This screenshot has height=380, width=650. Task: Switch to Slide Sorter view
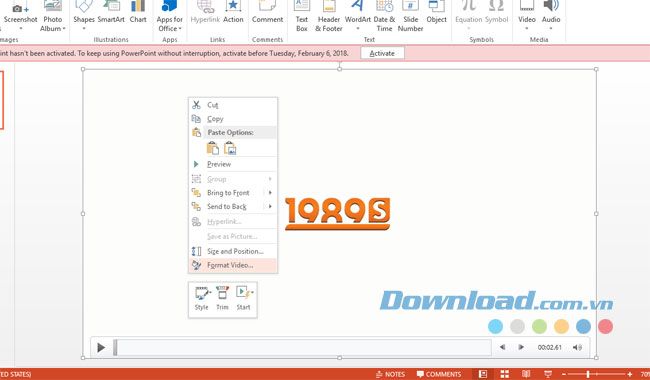pyautogui.click(x=504, y=374)
